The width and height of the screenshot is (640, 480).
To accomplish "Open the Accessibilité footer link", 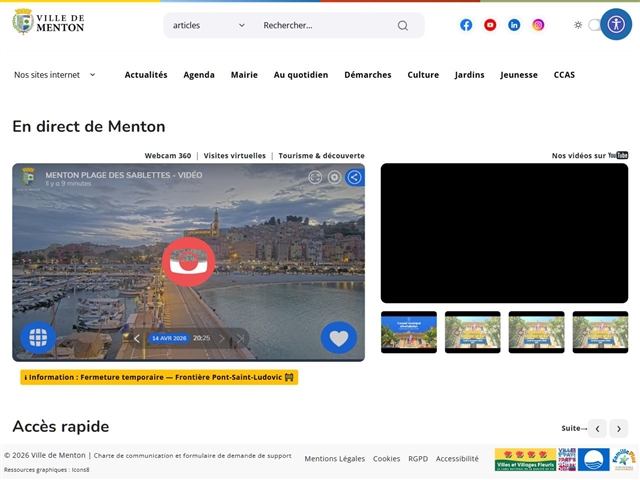I will click(x=457, y=459).
